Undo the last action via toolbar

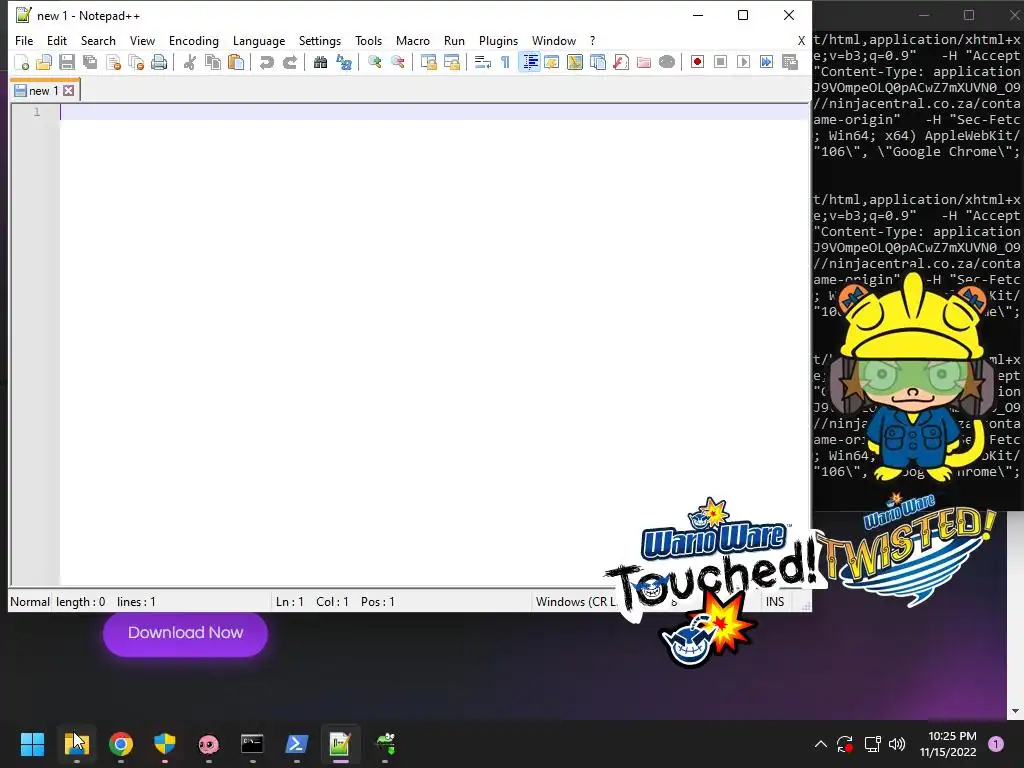[x=266, y=62]
